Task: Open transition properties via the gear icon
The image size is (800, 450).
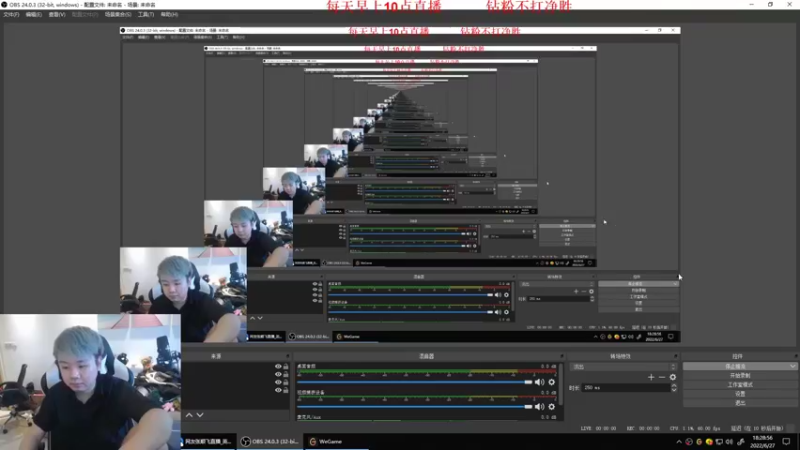Action: [673, 377]
